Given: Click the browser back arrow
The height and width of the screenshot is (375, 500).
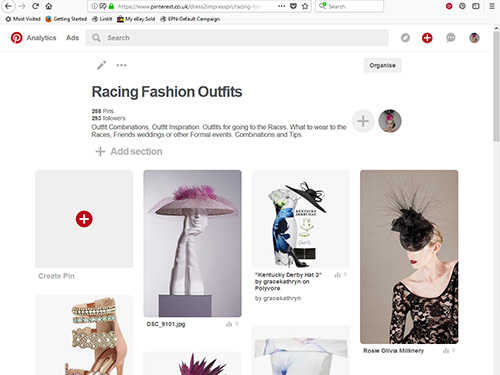Looking at the screenshot, I should click(8, 6).
